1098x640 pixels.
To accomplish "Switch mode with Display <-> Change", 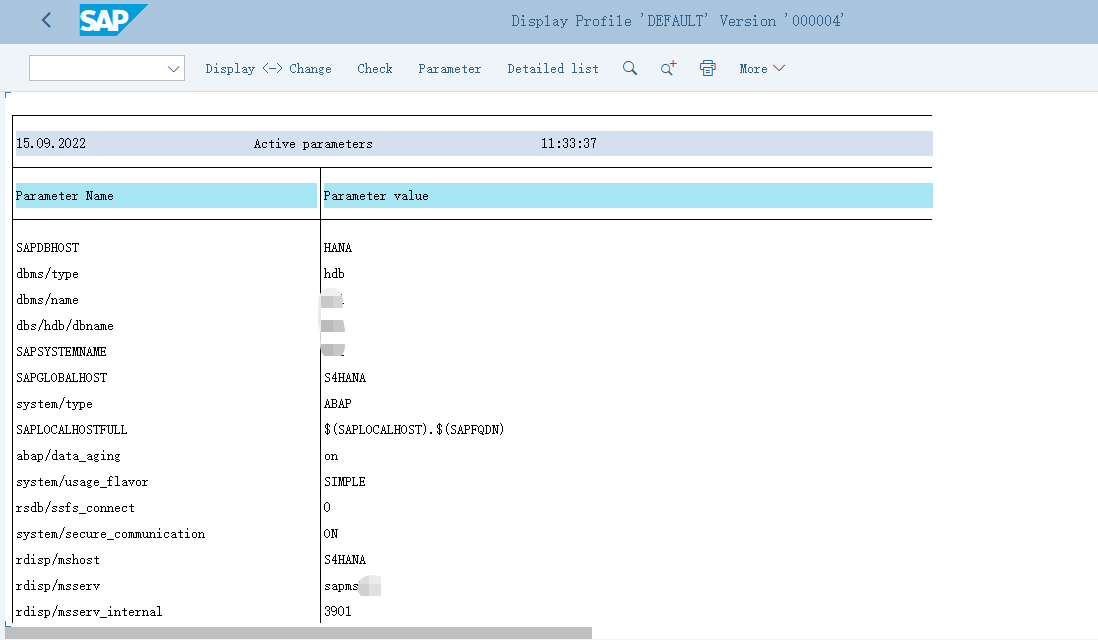I will (268, 68).
